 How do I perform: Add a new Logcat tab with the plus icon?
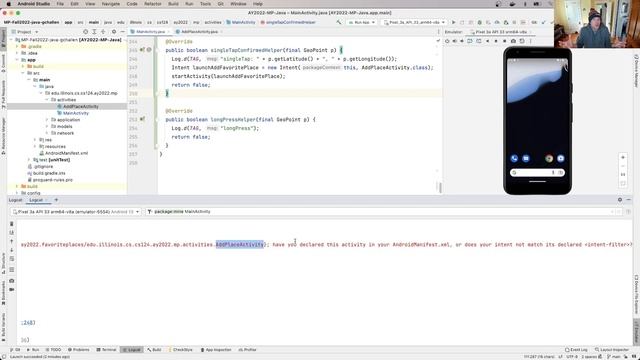click(x=56, y=200)
